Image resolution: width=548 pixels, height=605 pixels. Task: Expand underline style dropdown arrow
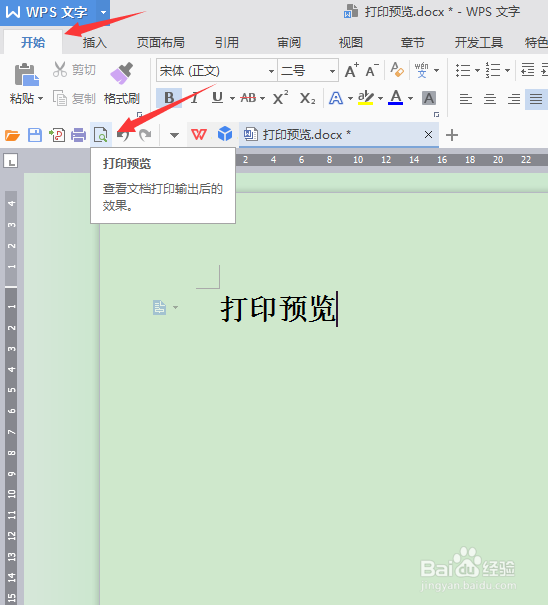(x=232, y=98)
